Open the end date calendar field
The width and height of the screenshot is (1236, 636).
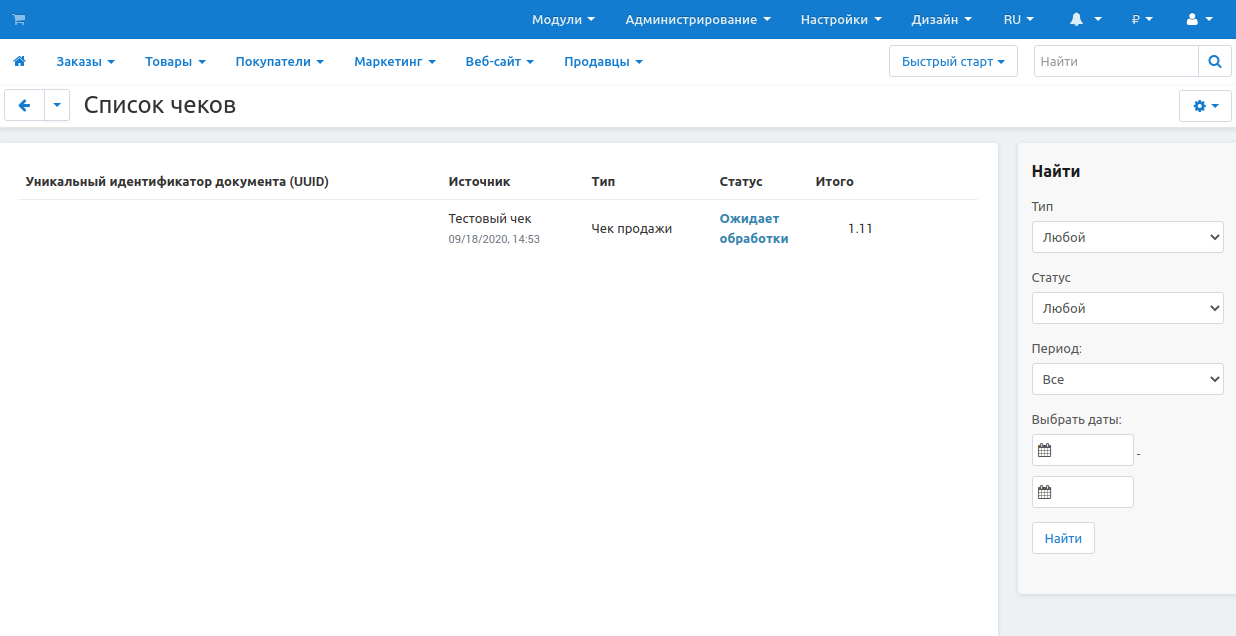coord(1083,492)
